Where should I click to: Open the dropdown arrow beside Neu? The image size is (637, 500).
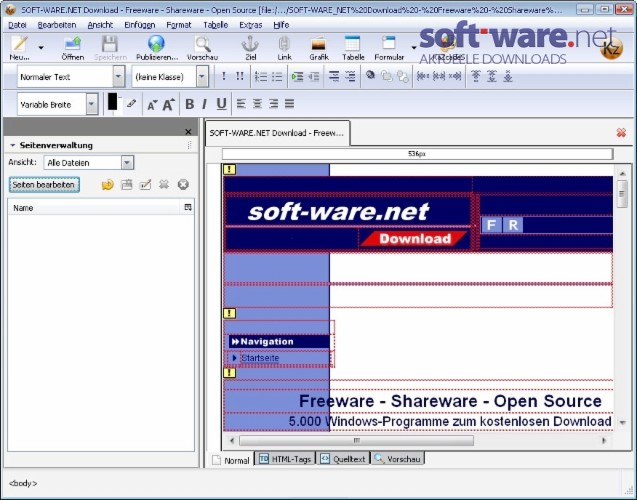pos(41,48)
